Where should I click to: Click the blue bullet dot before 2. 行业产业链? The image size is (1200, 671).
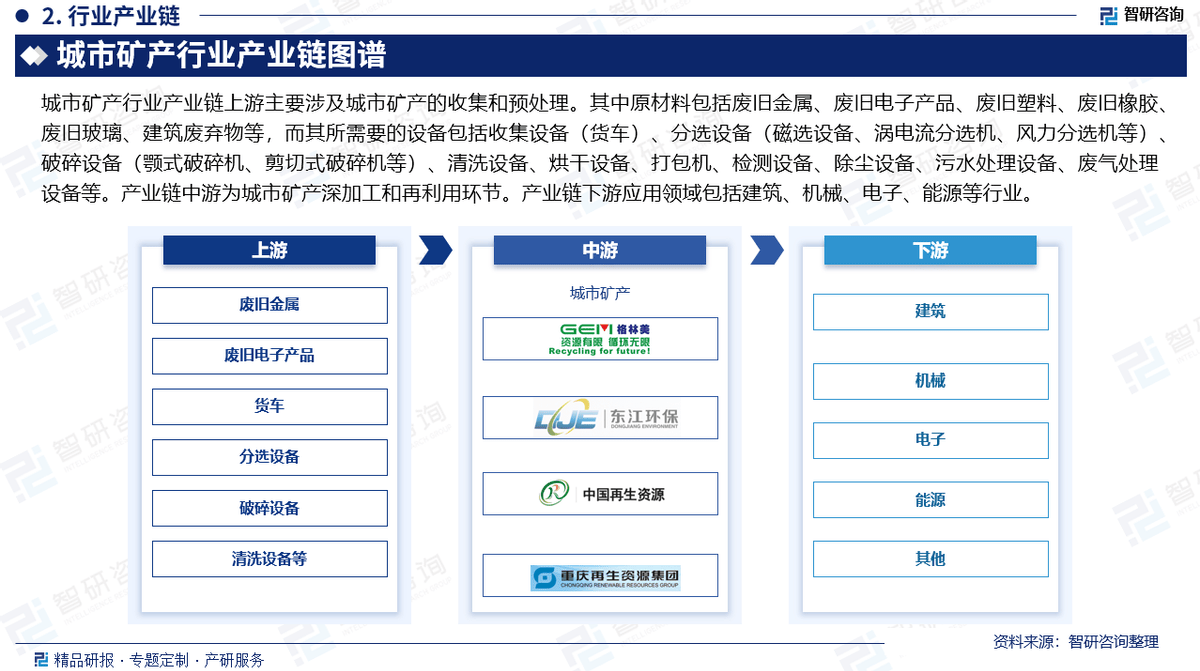(22, 15)
